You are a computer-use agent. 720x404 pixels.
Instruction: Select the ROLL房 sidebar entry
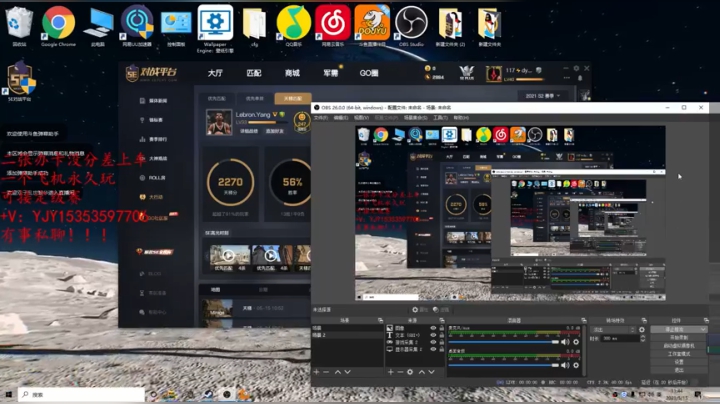click(153, 178)
